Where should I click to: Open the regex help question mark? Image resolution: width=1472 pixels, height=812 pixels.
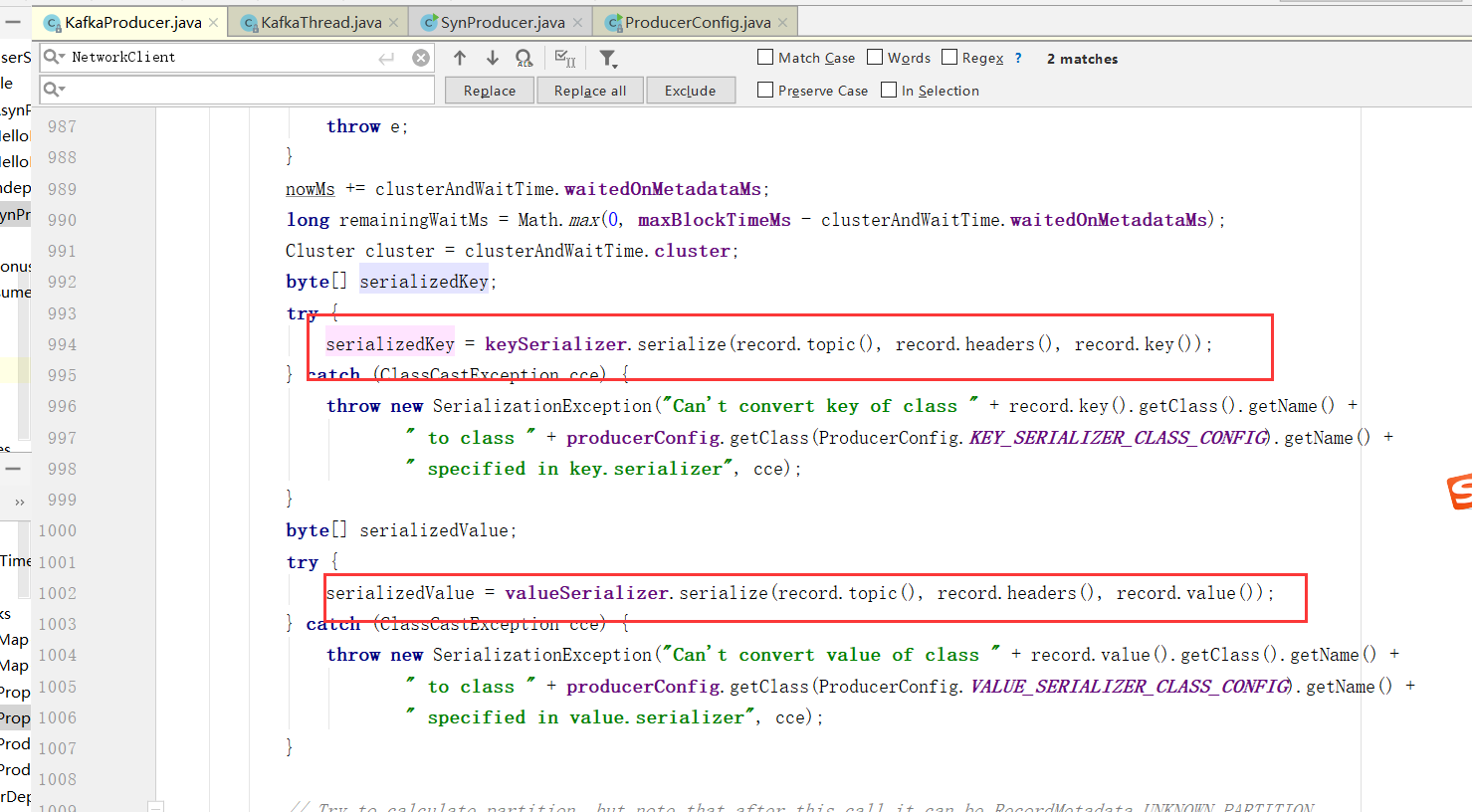pos(1018,58)
